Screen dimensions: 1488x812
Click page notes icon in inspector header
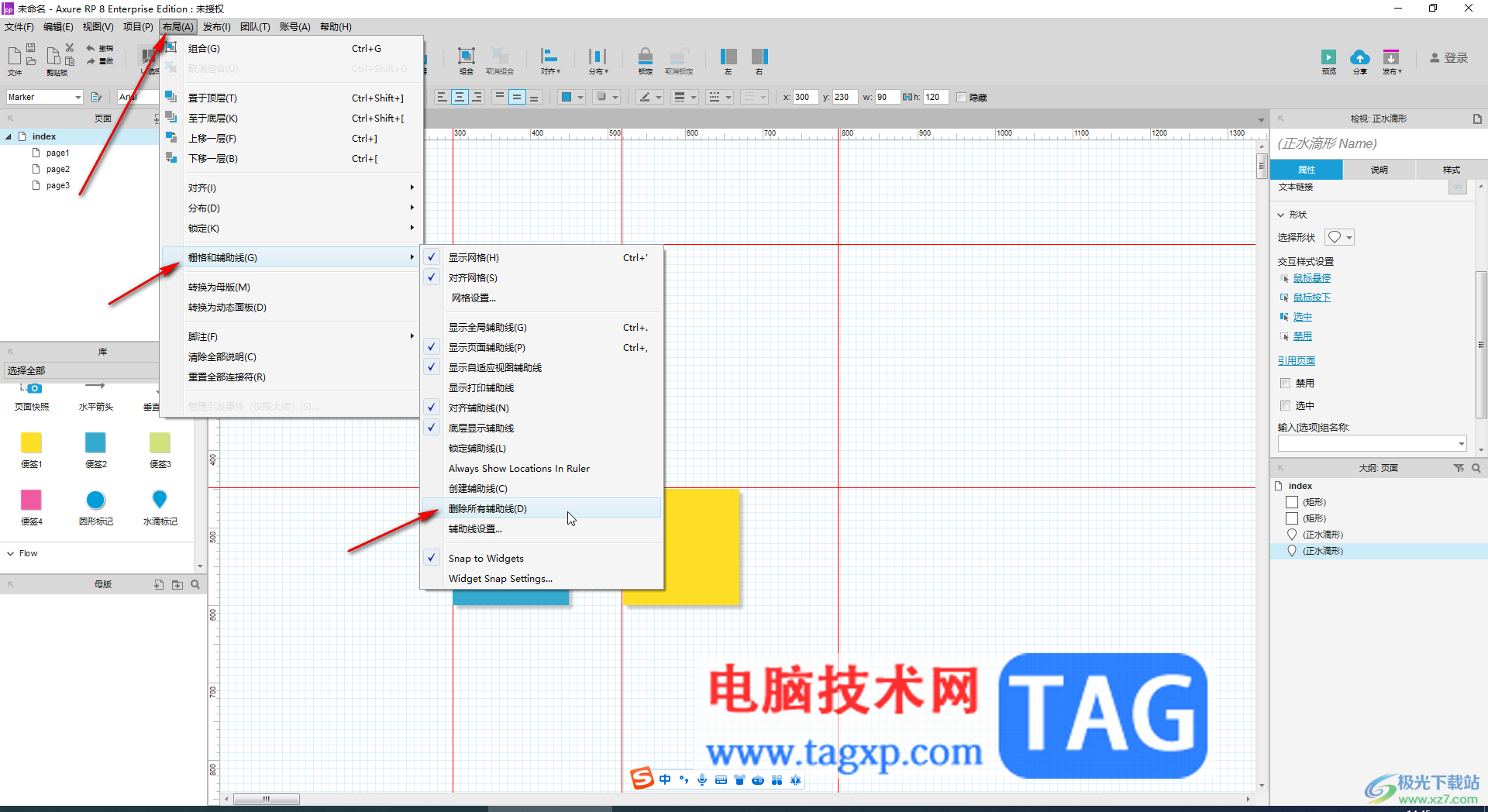click(1477, 119)
